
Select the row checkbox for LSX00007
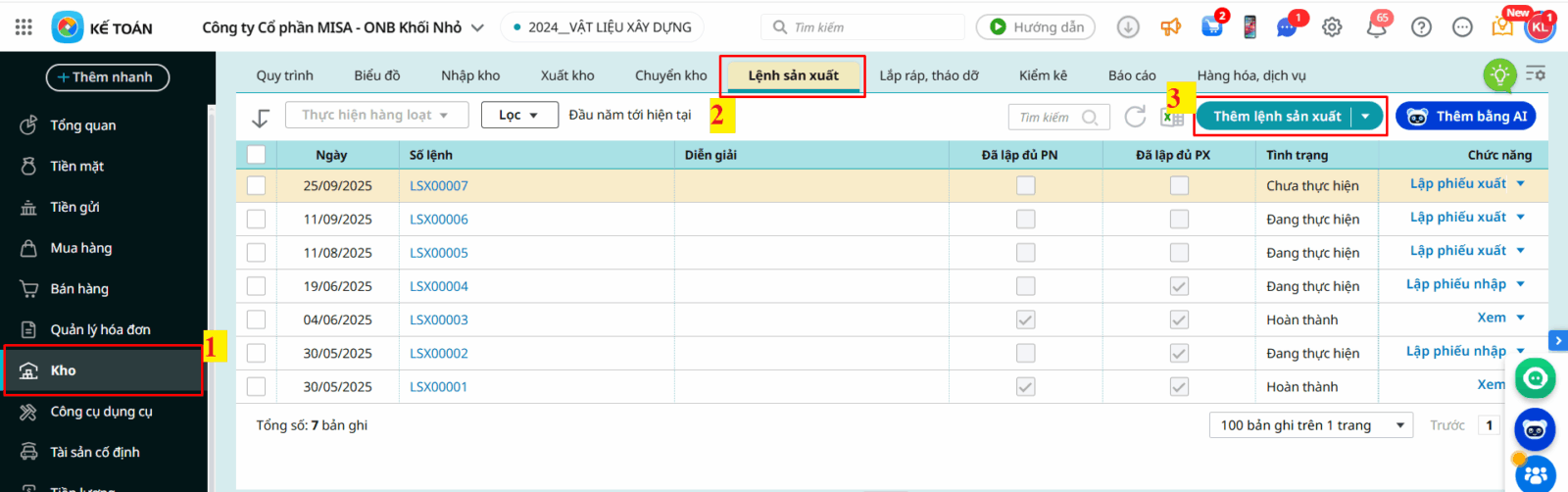[x=257, y=185]
